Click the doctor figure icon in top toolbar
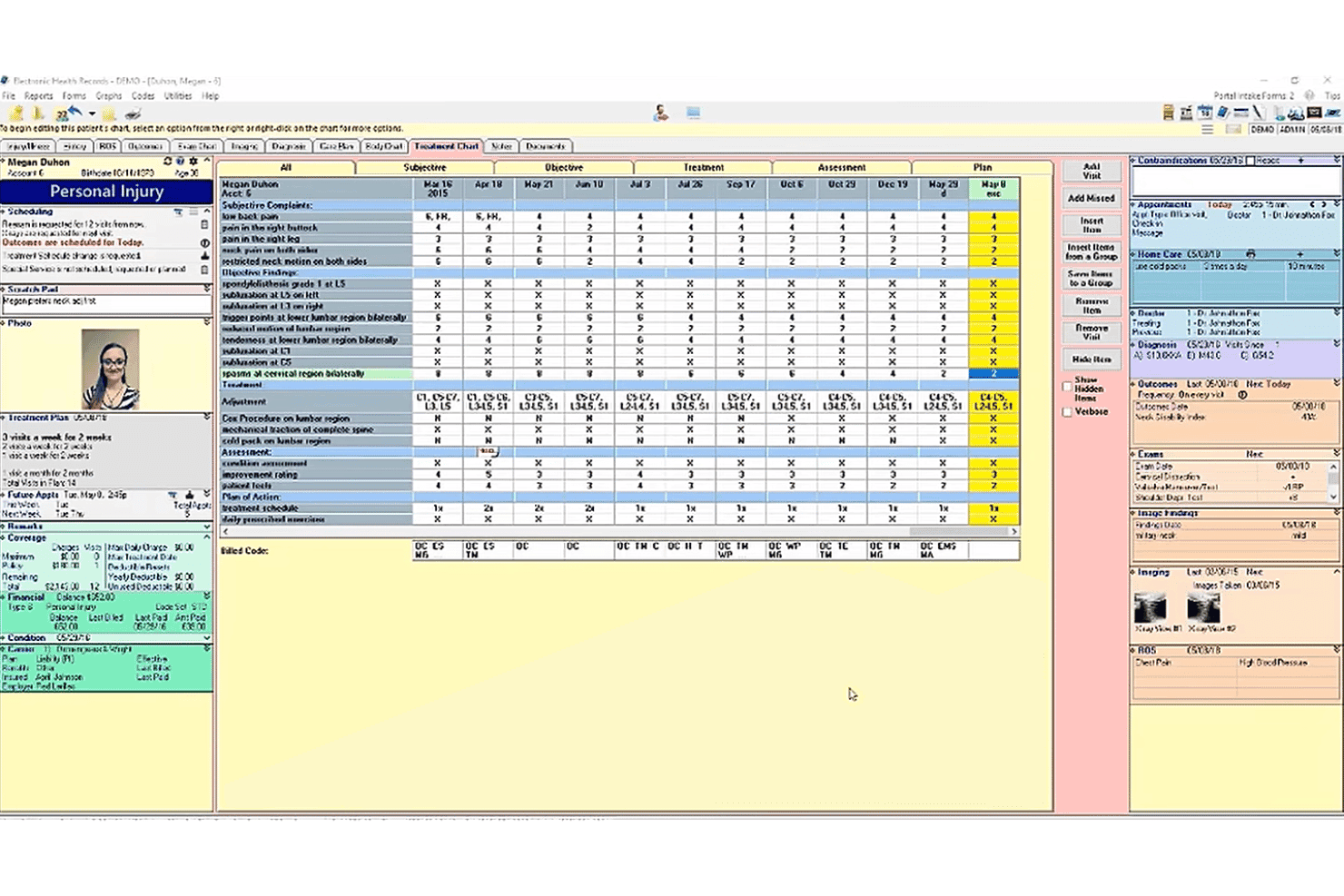 pos(661,113)
